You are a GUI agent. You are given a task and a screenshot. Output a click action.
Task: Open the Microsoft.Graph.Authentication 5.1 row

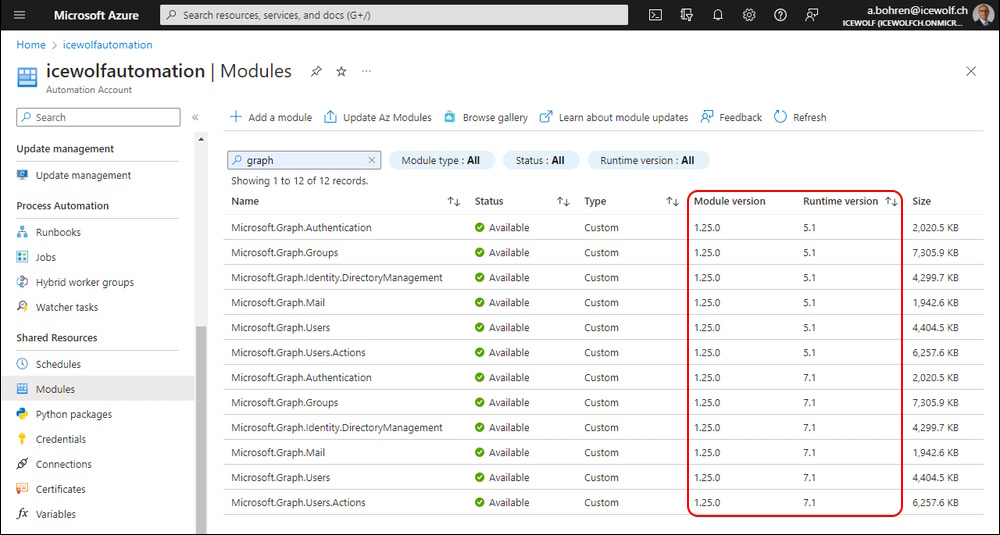[x=603, y=228]
